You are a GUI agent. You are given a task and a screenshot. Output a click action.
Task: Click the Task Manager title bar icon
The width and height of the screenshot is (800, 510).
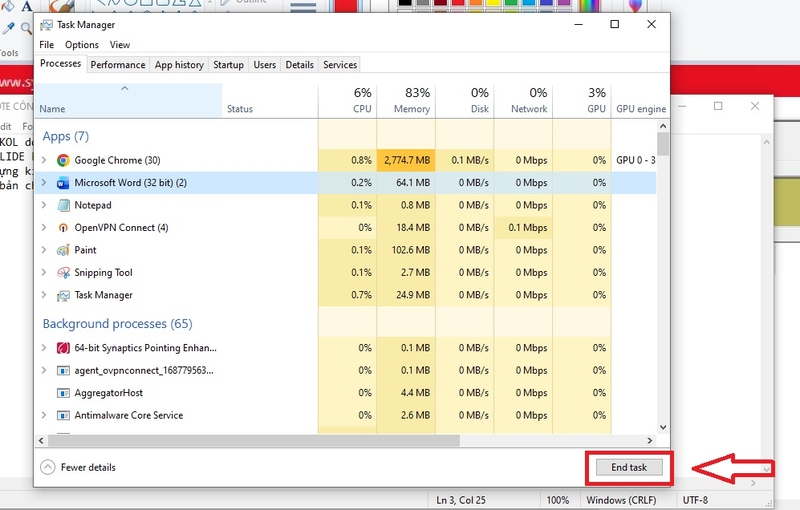coord(46,24)
